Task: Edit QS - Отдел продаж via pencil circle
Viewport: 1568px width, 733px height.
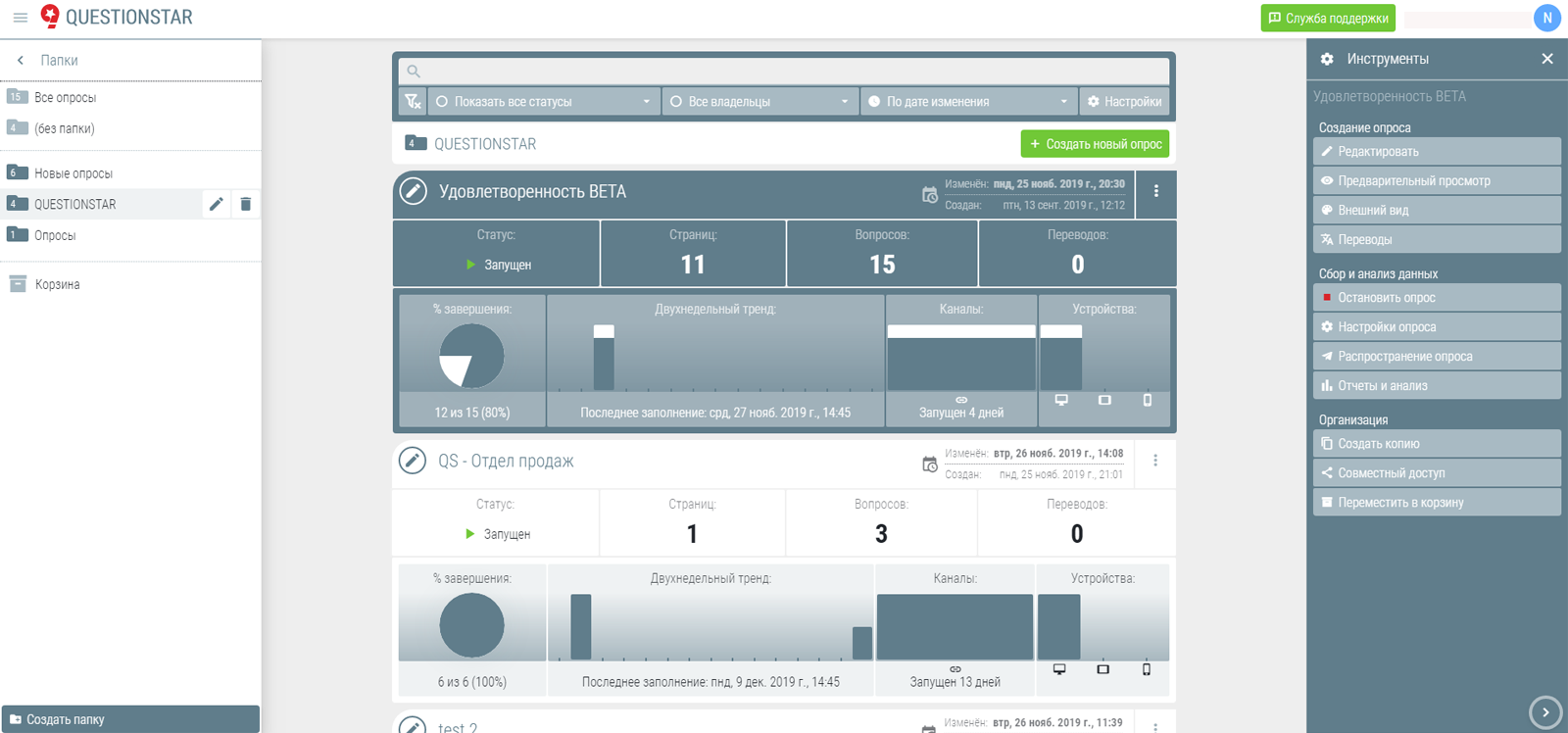Action: (413, 461)
